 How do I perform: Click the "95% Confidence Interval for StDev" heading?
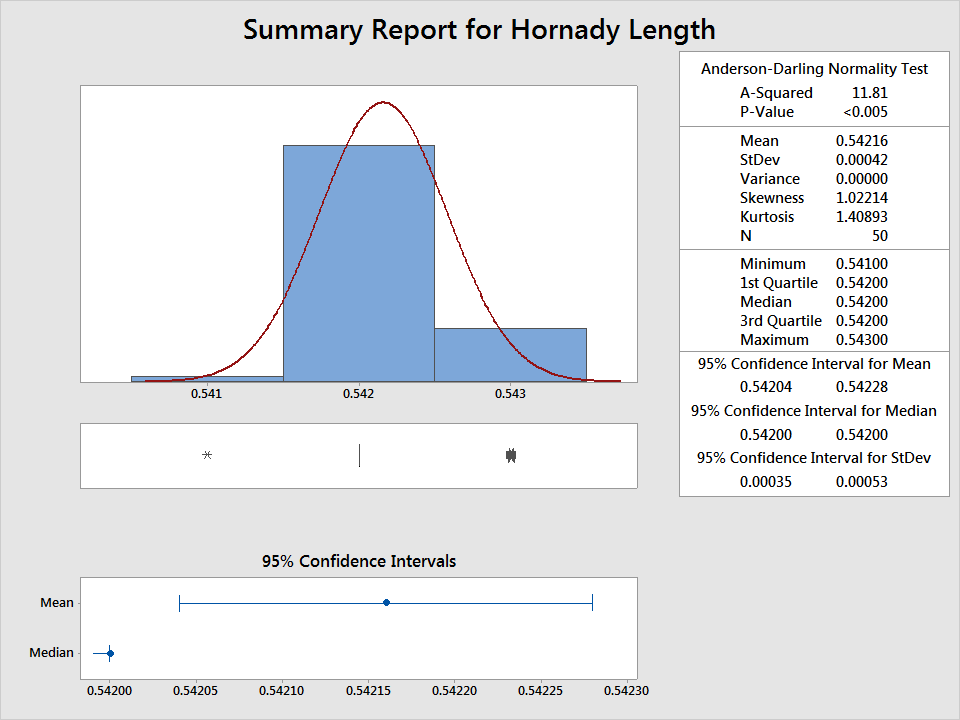click(x=814, y=458)
